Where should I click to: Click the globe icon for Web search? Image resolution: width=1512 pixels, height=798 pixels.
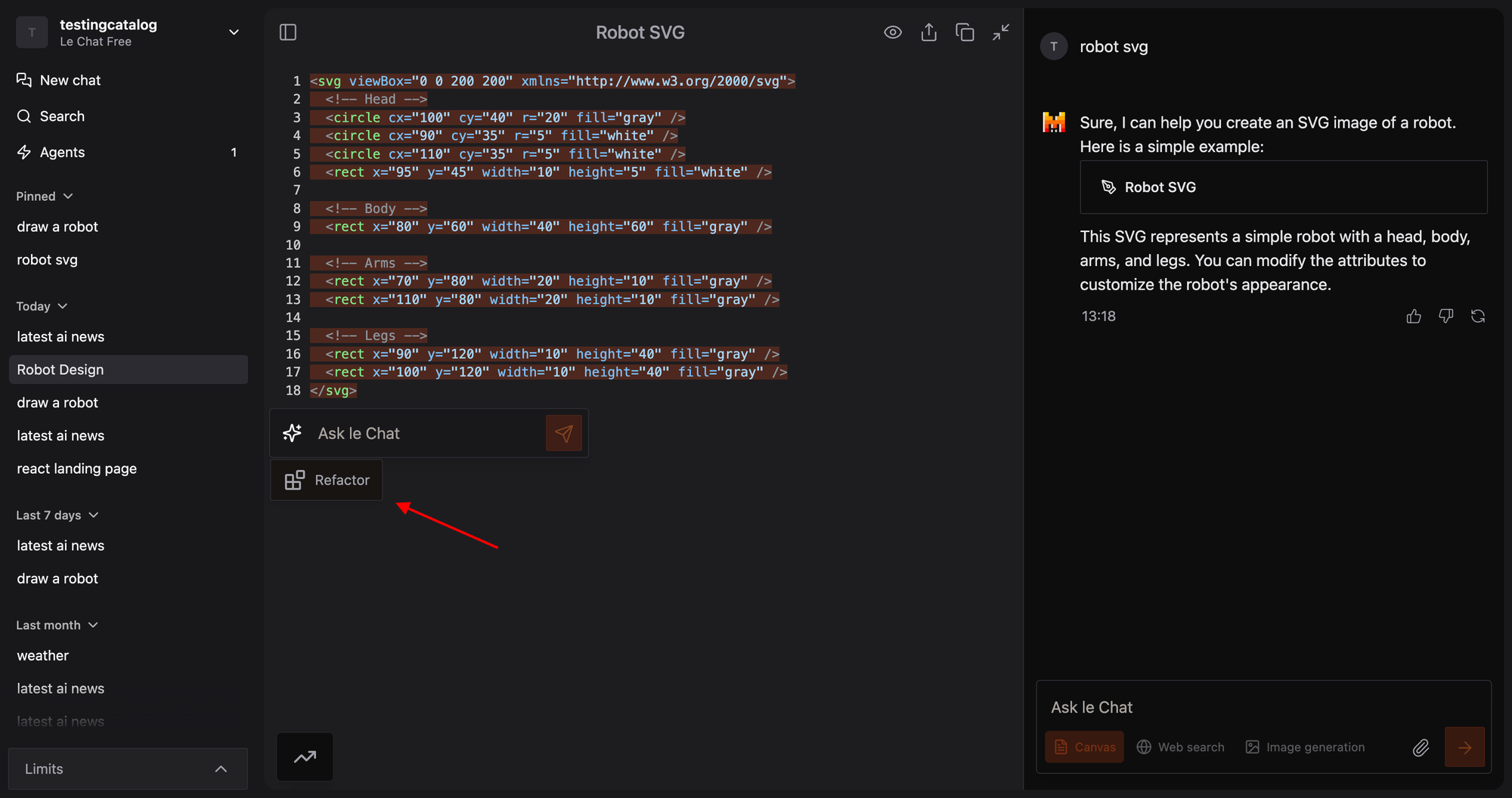click(x=1144, y=747)
